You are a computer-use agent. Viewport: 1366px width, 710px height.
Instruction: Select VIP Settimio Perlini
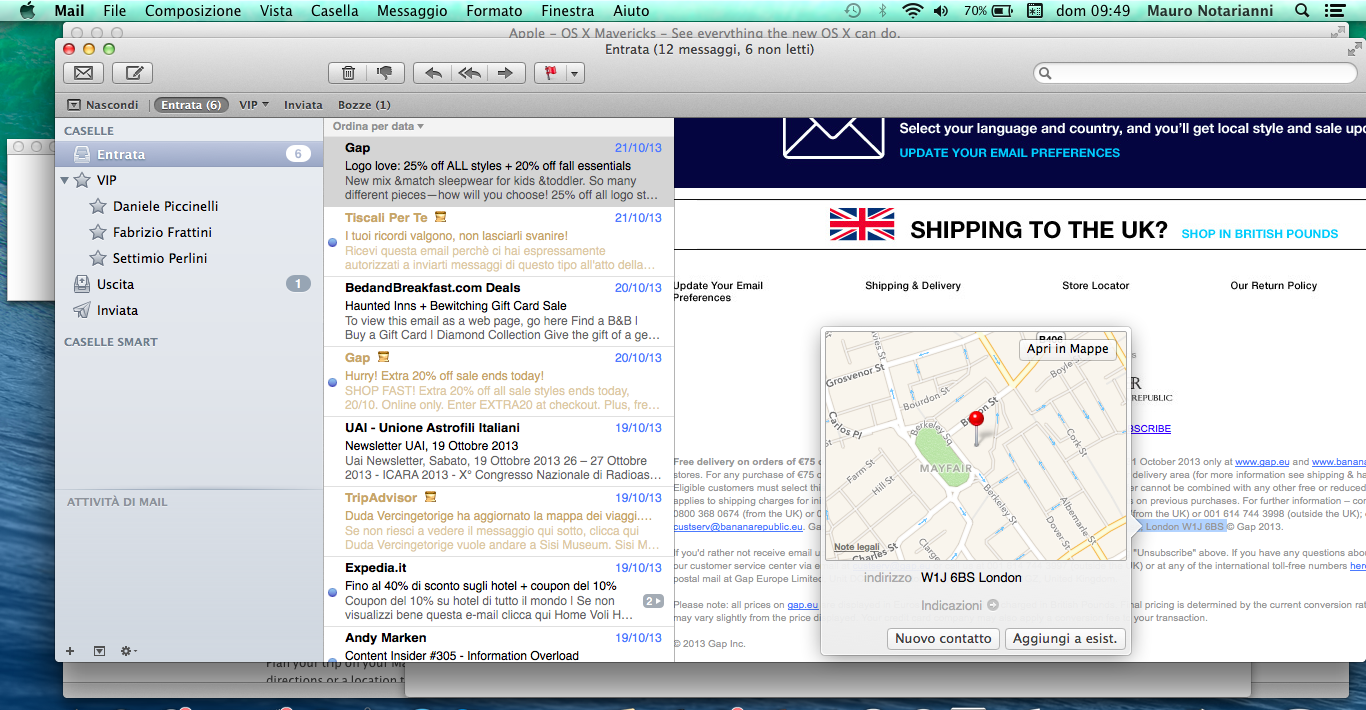point(160,258)
